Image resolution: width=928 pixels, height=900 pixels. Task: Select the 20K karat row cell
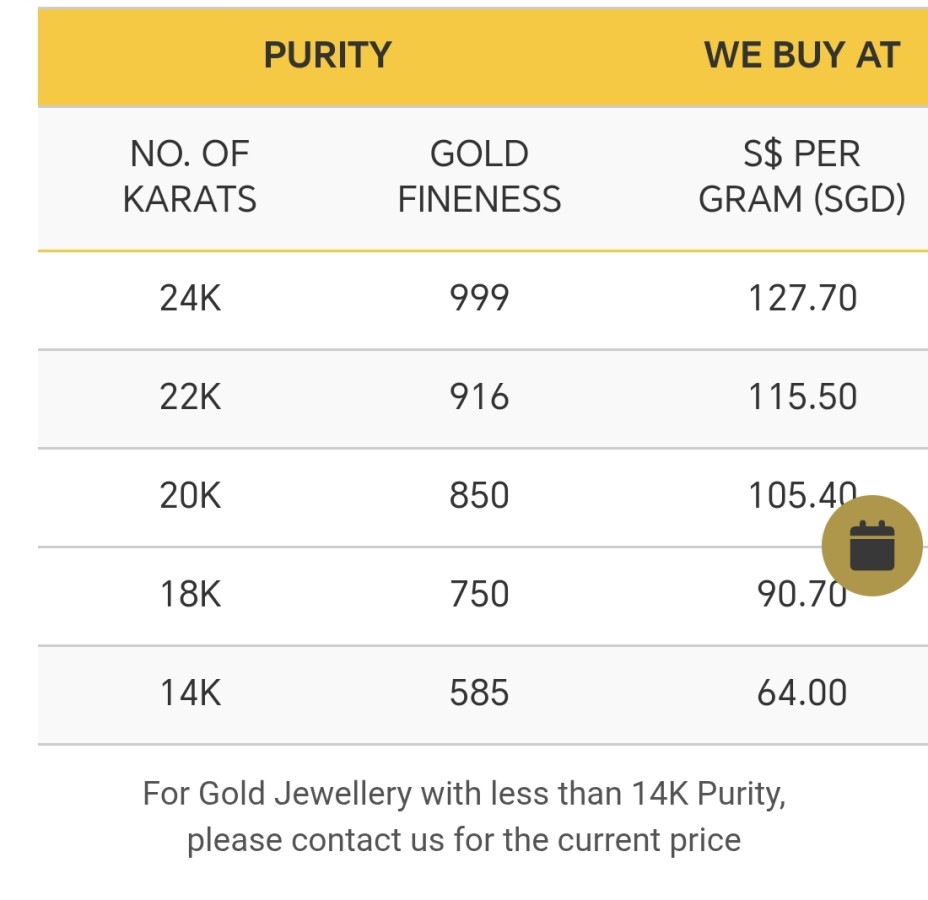(x=190, y=496)
